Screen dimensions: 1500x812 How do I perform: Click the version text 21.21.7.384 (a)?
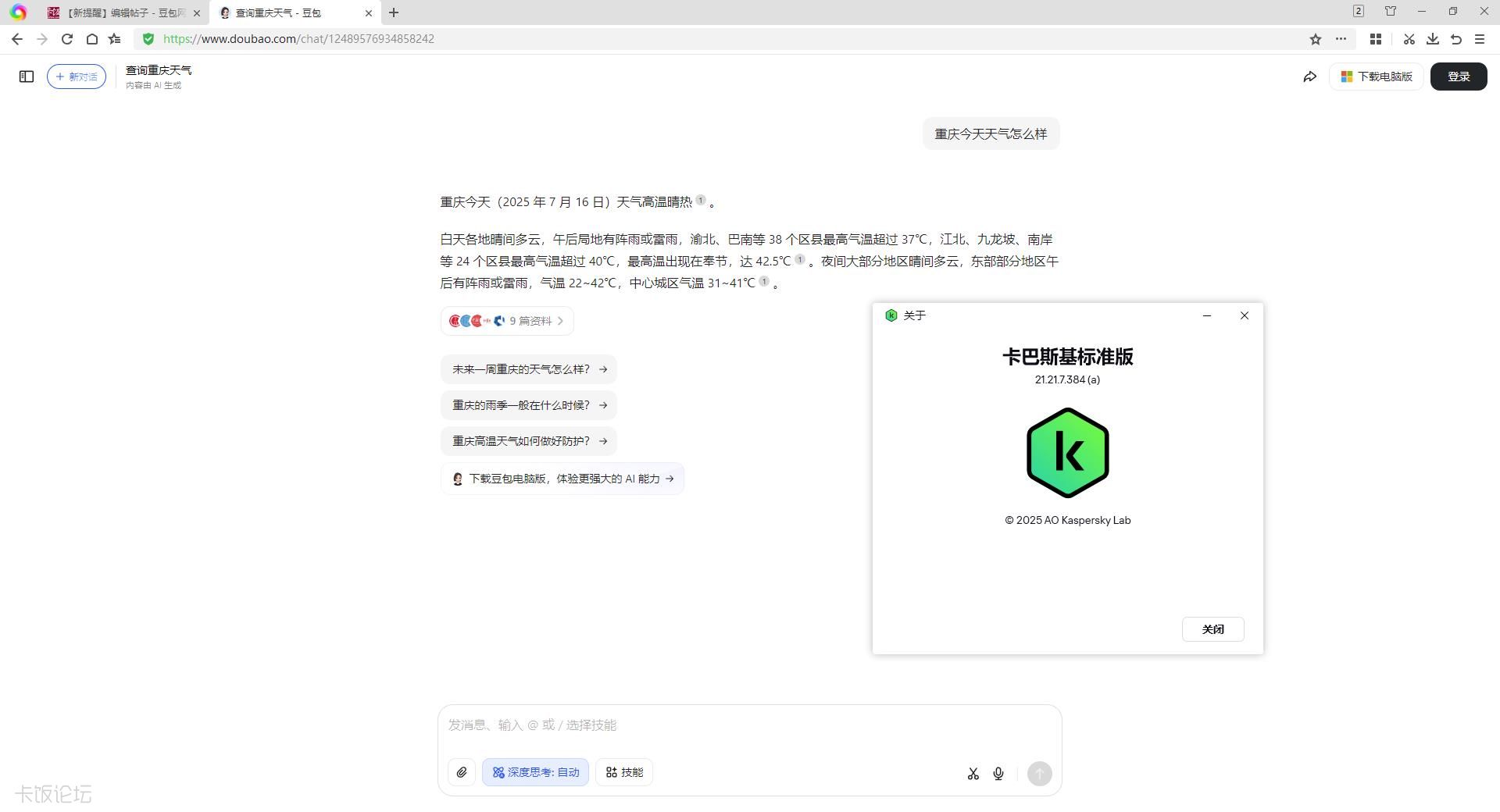point(1067,379)
